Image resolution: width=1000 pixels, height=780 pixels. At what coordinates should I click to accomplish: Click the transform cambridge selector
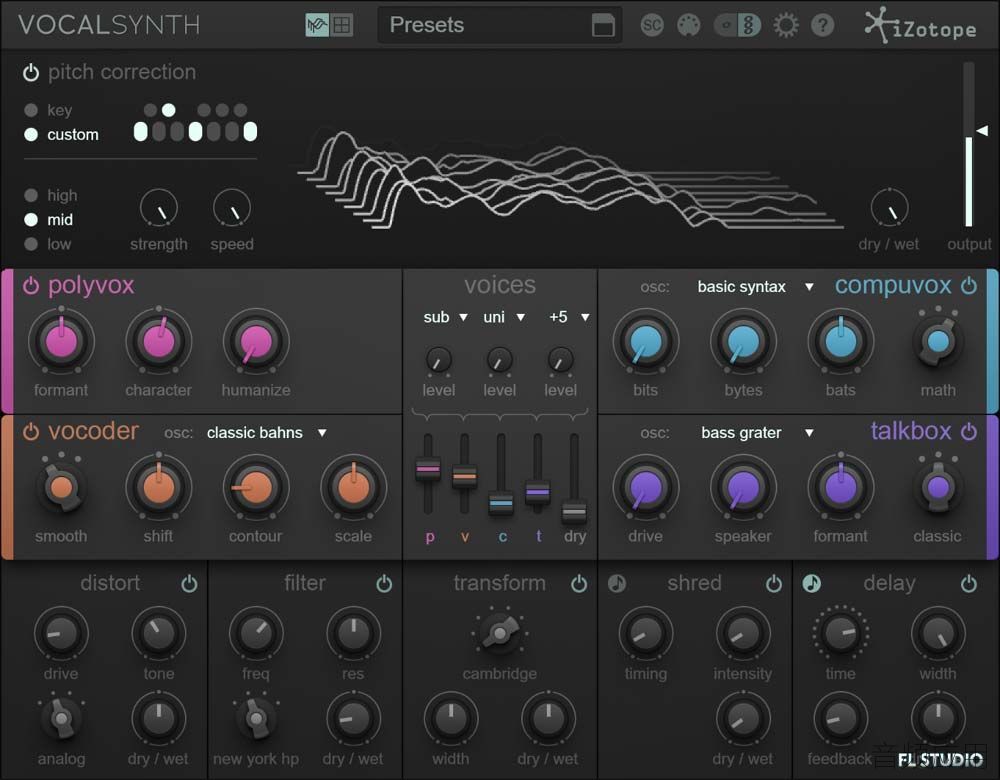coord(500,633)
